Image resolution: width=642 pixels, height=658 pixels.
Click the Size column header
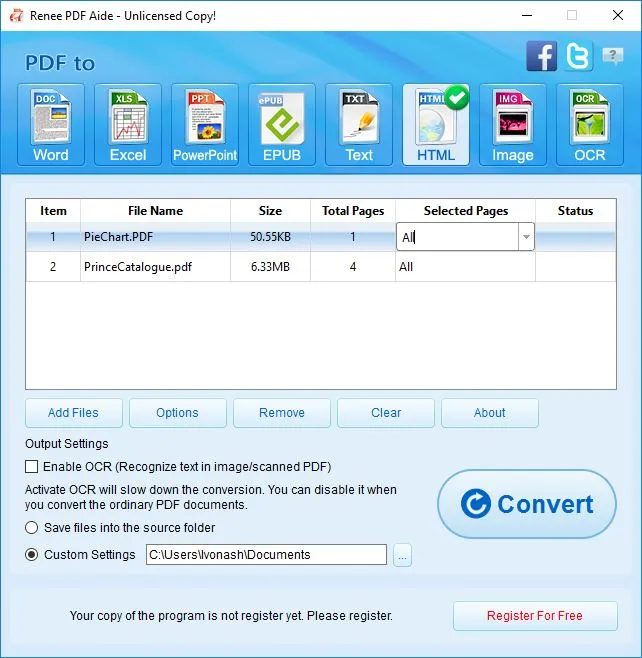point(270,211)
